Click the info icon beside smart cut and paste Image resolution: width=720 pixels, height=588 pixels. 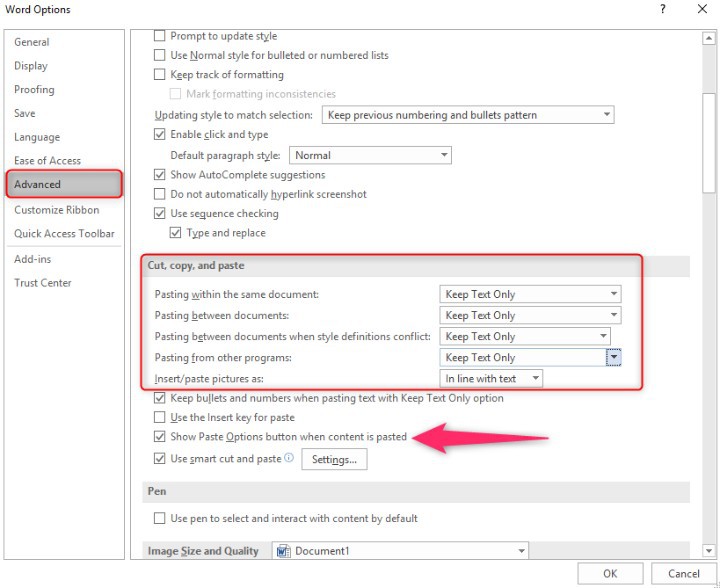pyautogui.click(x=289, y=458)
